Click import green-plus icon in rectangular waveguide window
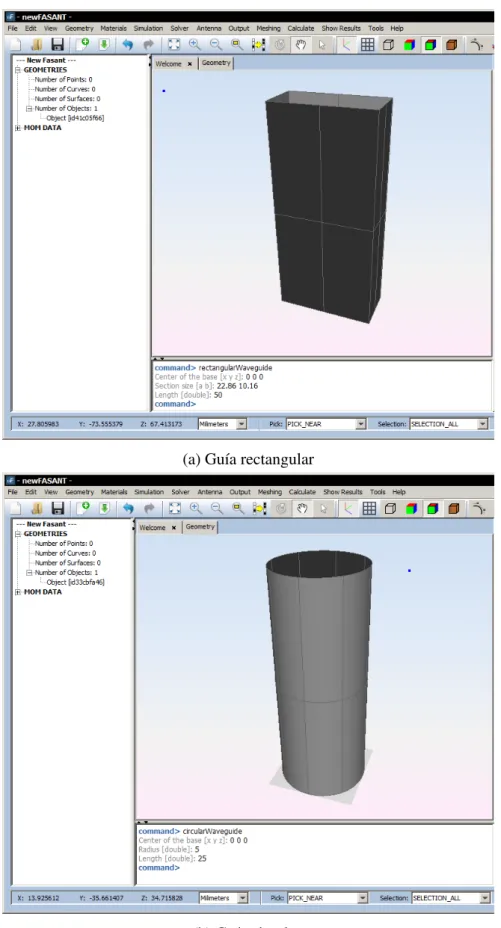 coord(82,44)
